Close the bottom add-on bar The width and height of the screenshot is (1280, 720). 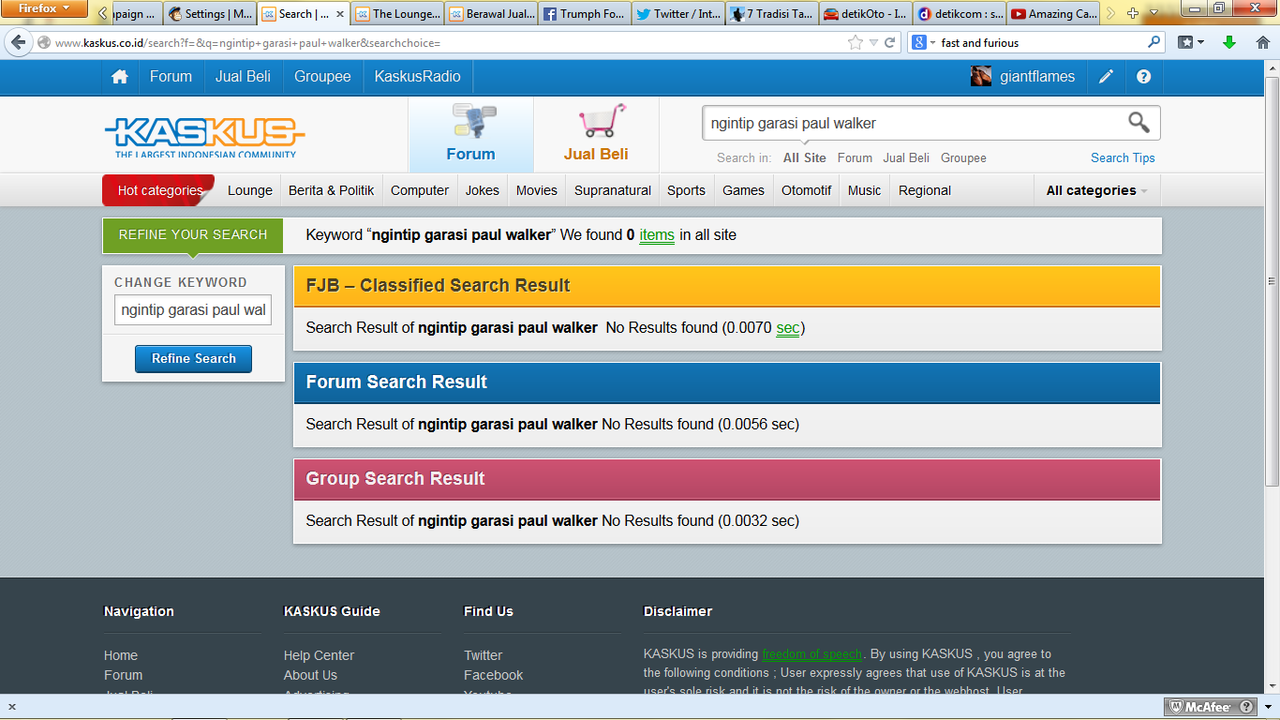pos(12,707)
